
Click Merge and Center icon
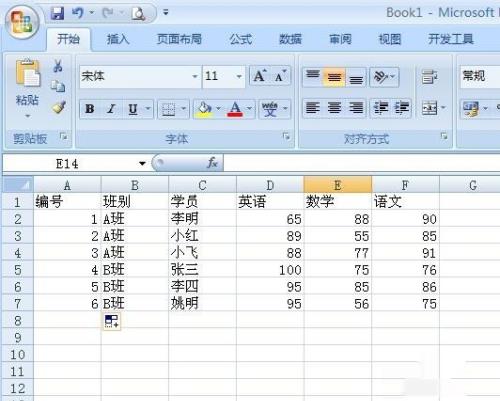(429, 108)
